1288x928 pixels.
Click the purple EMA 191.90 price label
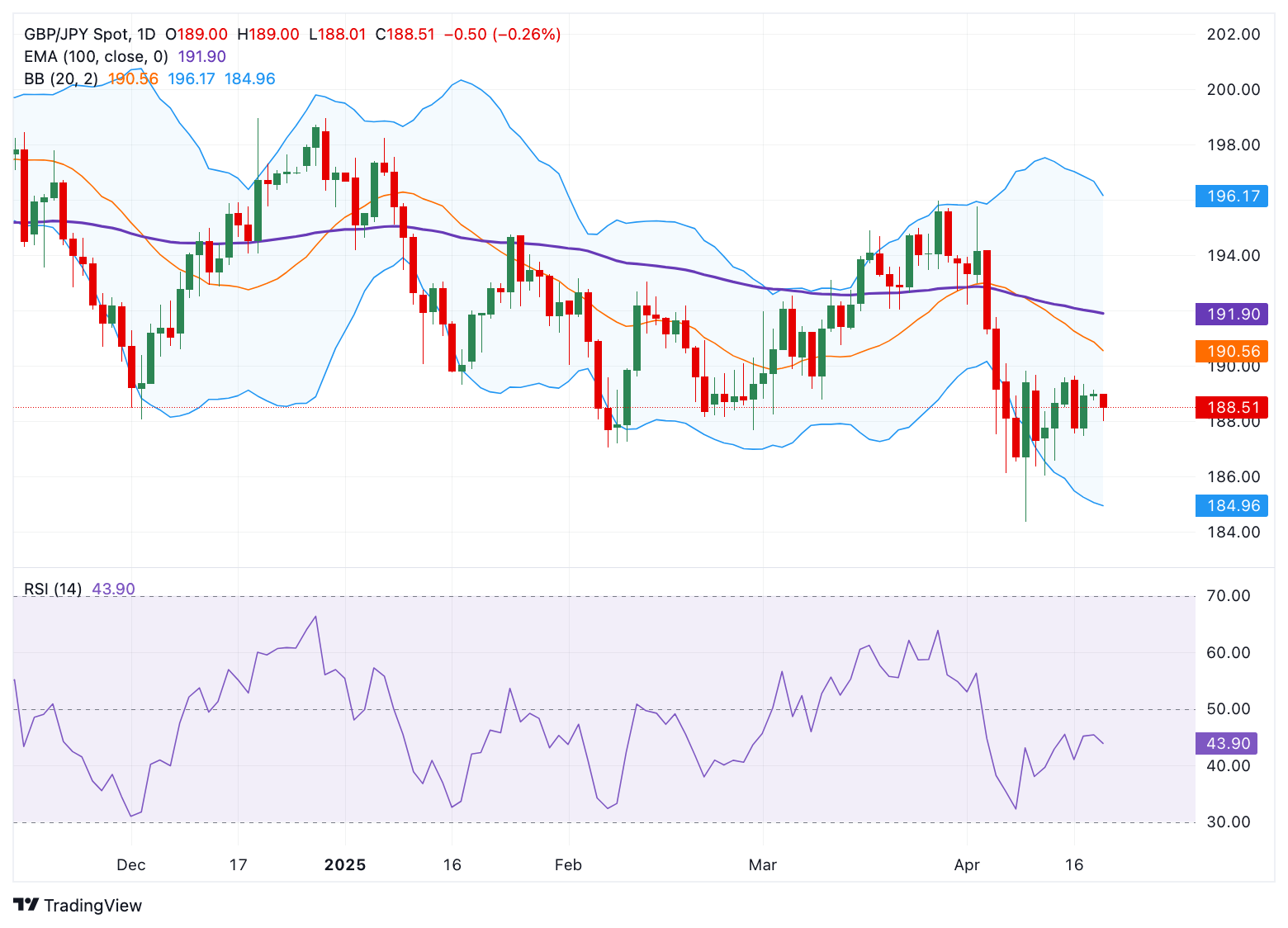[x=1230, y=315]
